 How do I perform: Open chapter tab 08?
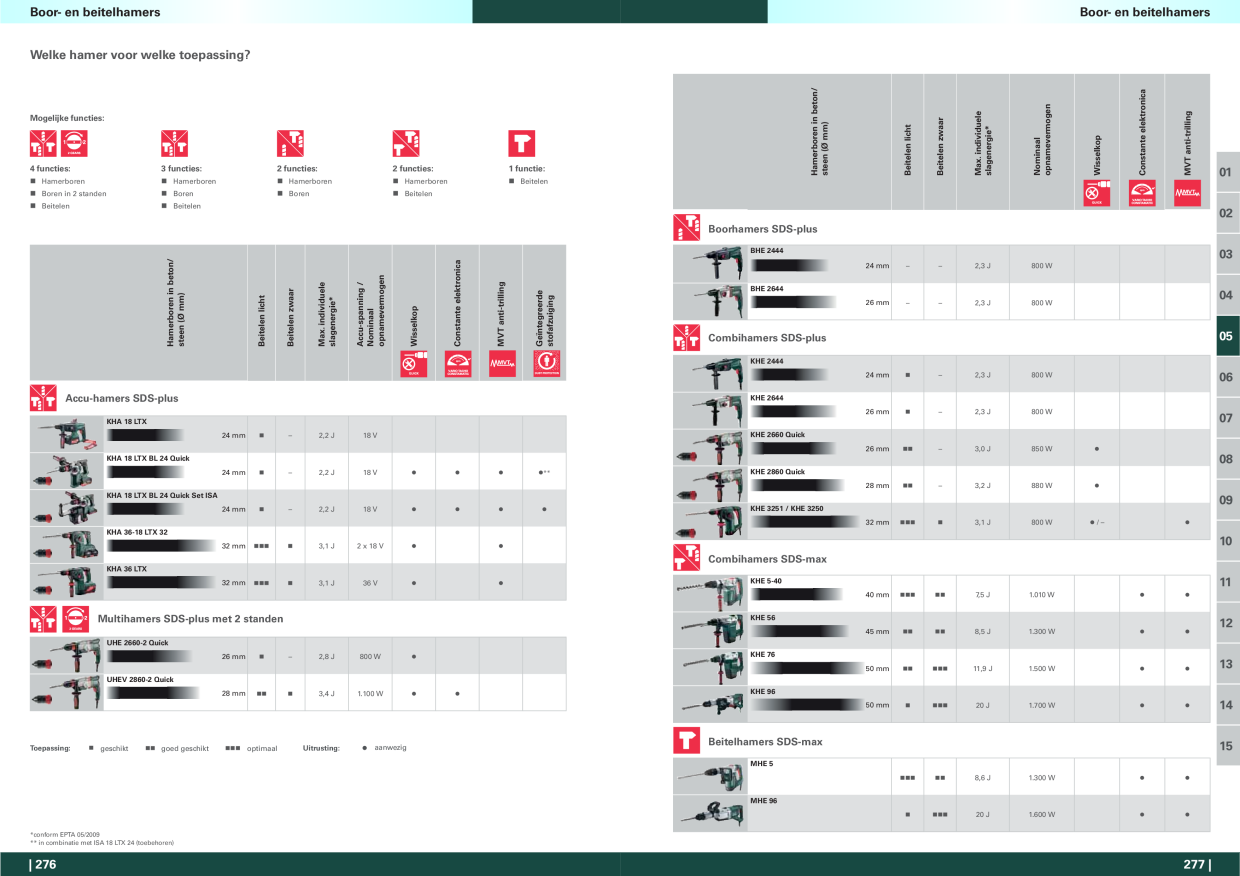point(1228,459)
